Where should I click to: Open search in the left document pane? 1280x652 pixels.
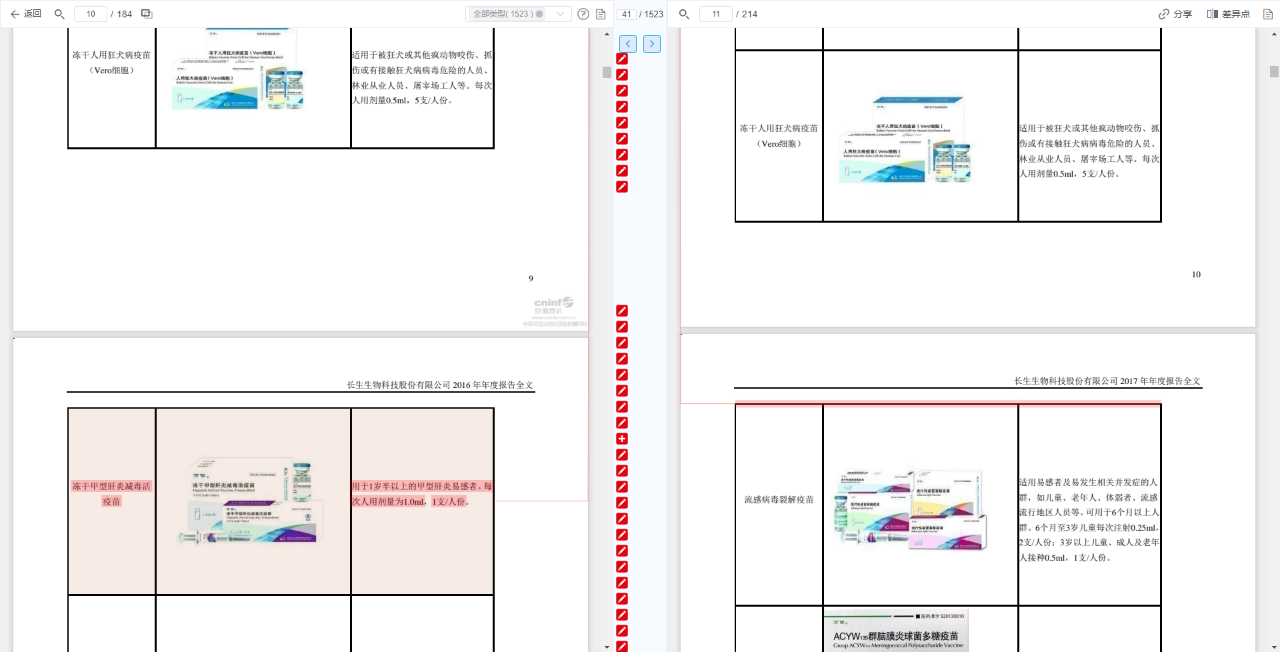click(59, 14)
